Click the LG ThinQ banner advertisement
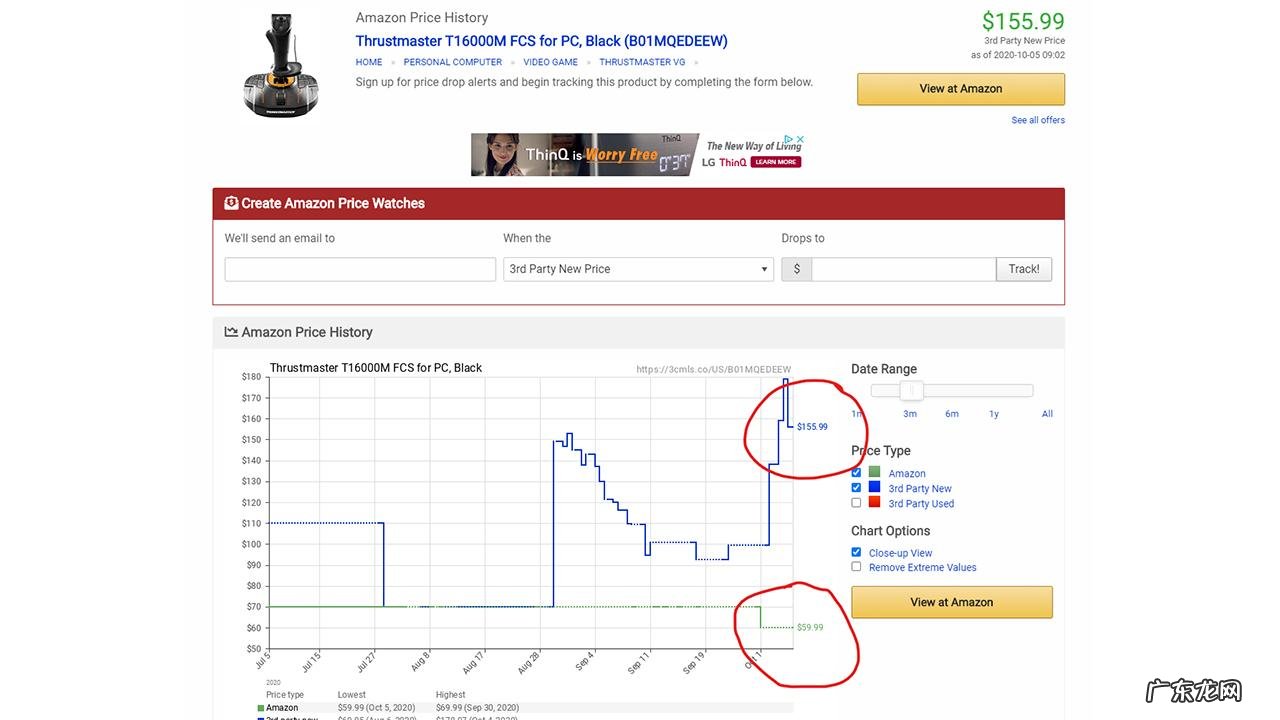1280x720 pixels. (638, 155)
